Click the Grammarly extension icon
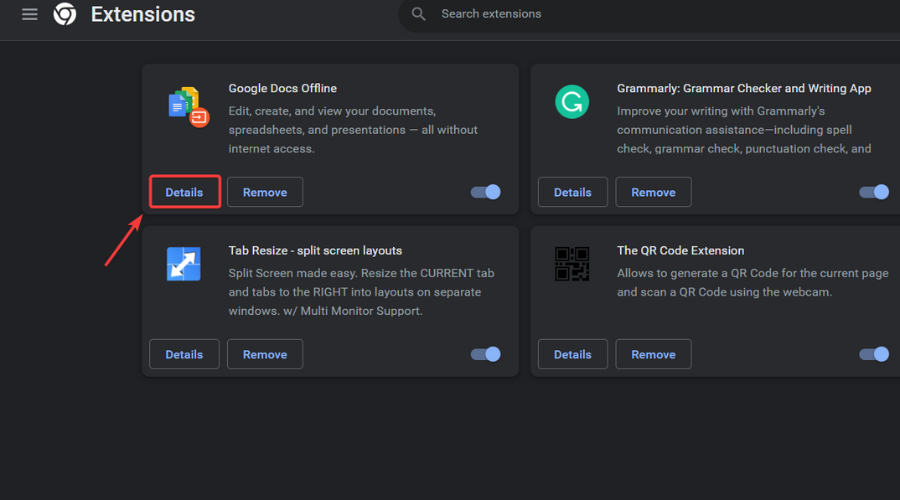 pos(572,102)
